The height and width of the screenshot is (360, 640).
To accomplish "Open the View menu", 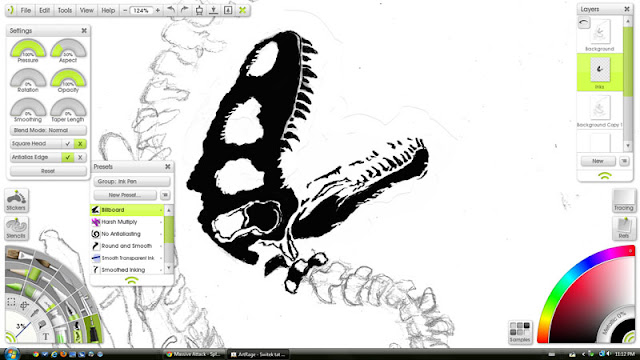I will click(x=87, y=11).
